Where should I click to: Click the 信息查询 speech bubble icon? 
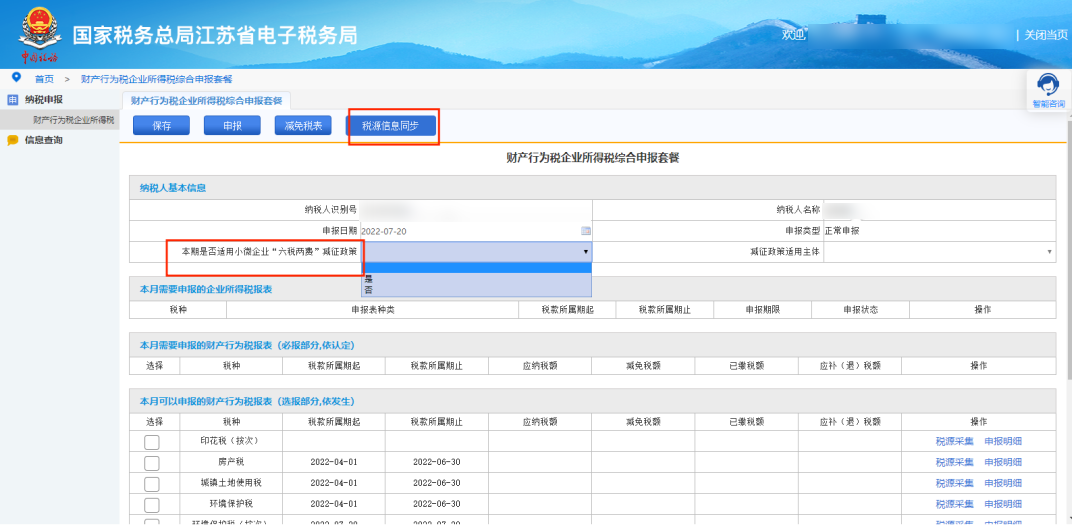(x=12, y=140)
